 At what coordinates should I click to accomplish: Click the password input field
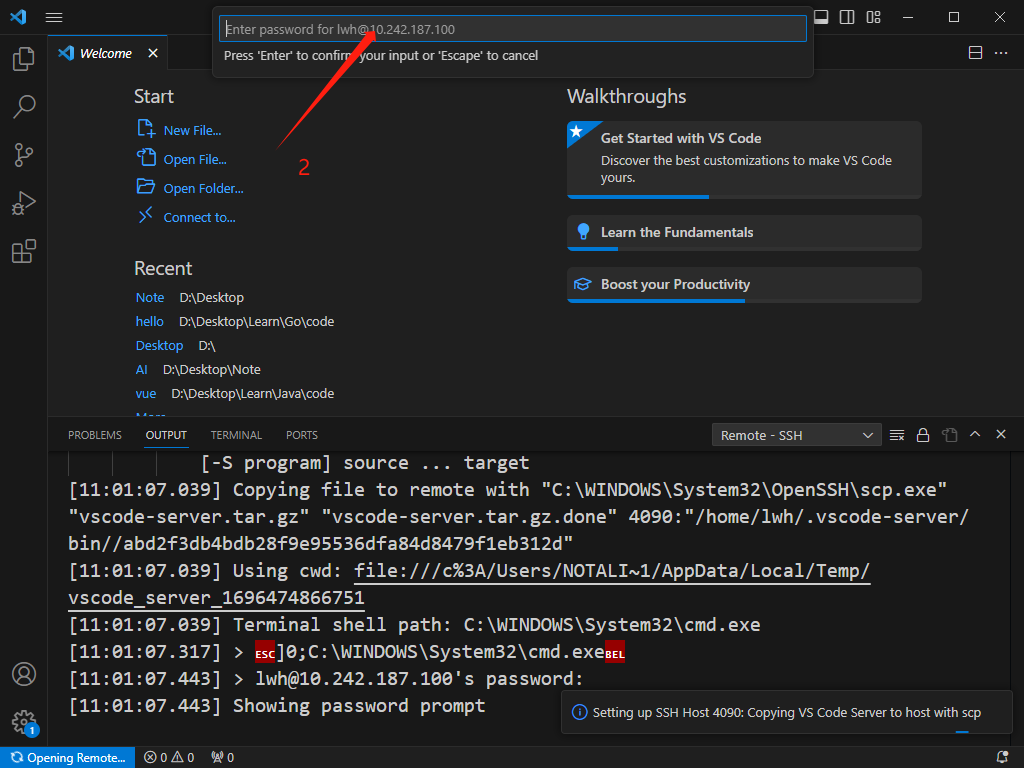[x=513, y=29]
